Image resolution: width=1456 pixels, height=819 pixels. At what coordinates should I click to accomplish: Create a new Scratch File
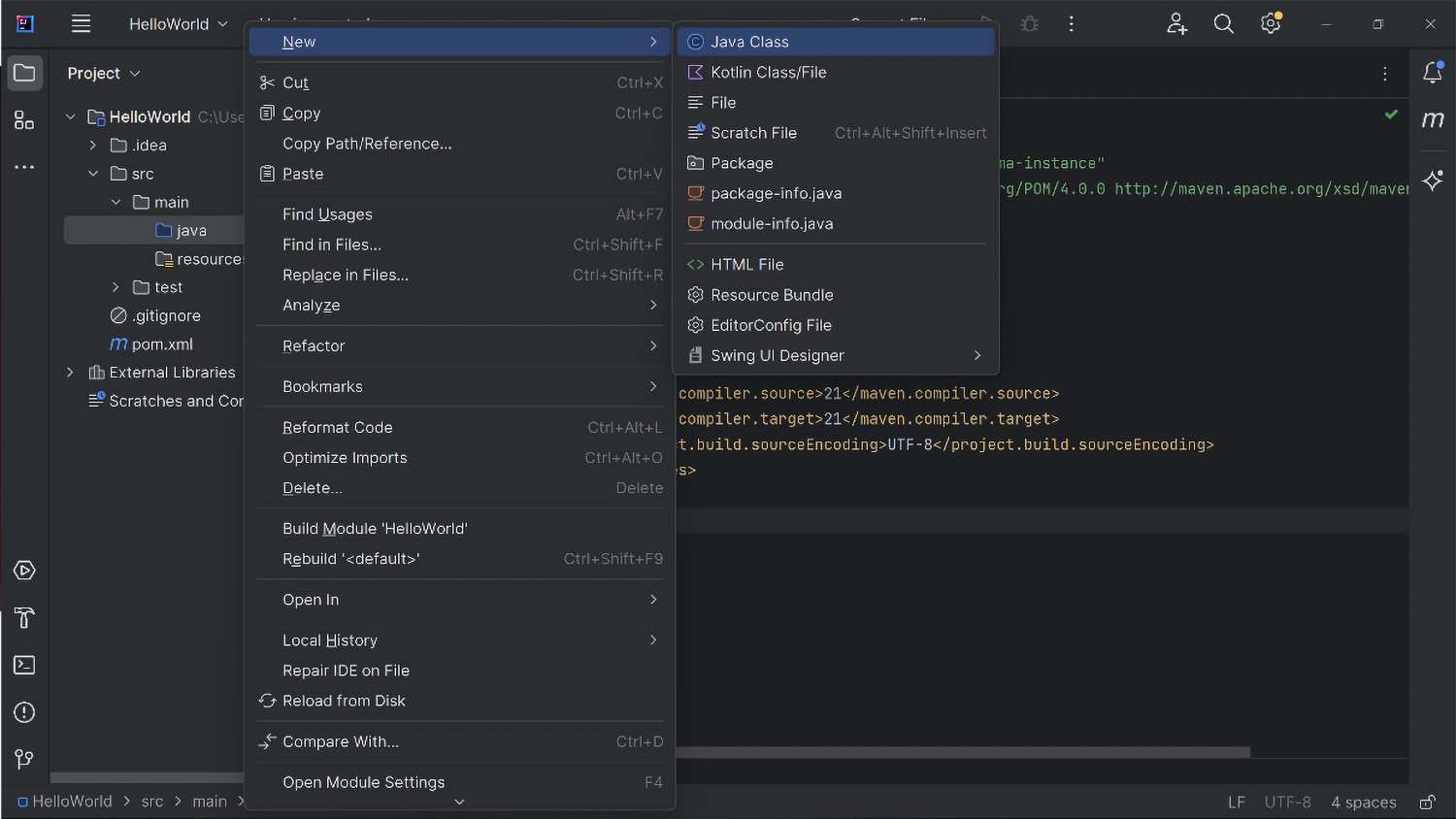point(836,133)
